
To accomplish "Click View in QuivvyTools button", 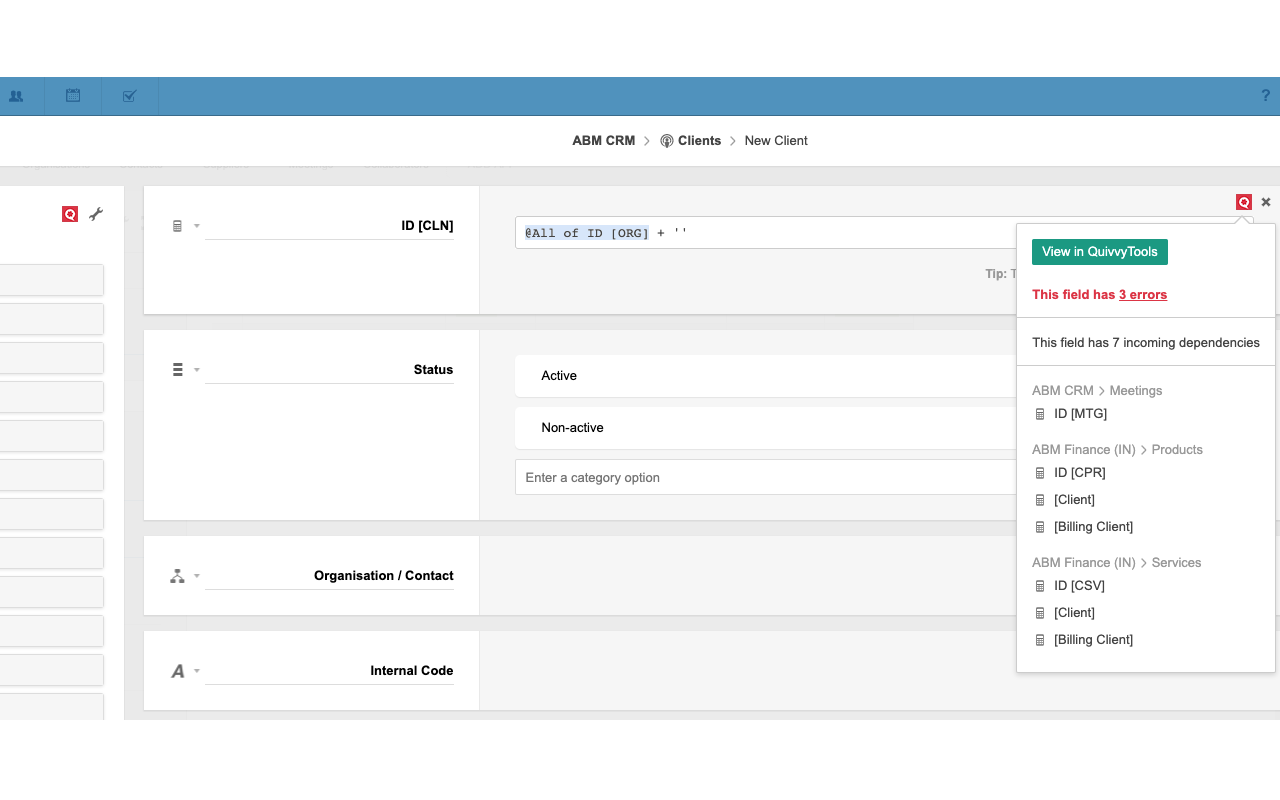I will pos(1100,252).
